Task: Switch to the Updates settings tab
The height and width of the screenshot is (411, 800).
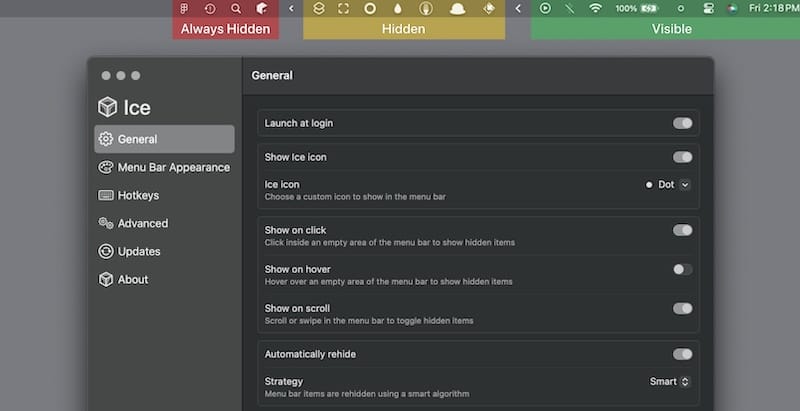Action: pyautogui.click(x=164, y=251)
